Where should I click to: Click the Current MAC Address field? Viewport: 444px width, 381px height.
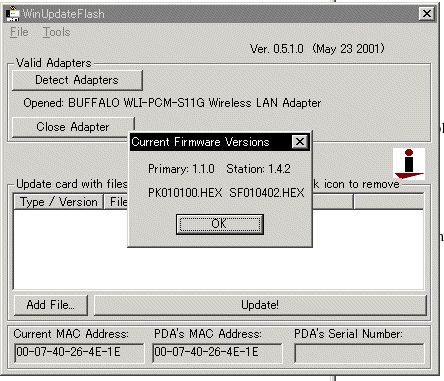[79, 353]
